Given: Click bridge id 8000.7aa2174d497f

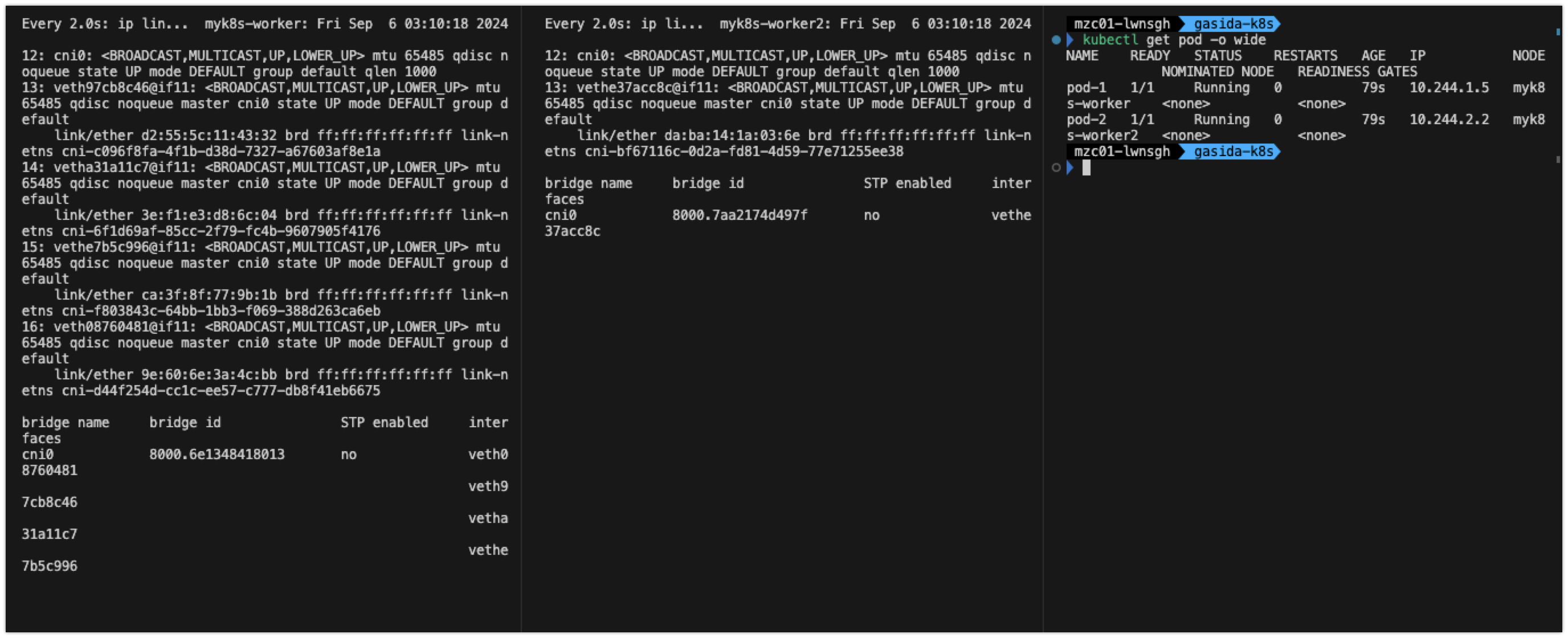Looking at the screenshot, I should click(x=740, y=215).
